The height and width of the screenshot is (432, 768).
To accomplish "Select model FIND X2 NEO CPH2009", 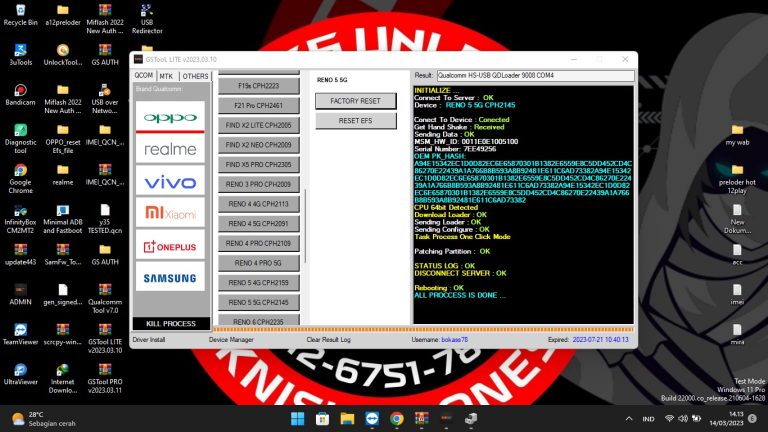I will point(259,145).
